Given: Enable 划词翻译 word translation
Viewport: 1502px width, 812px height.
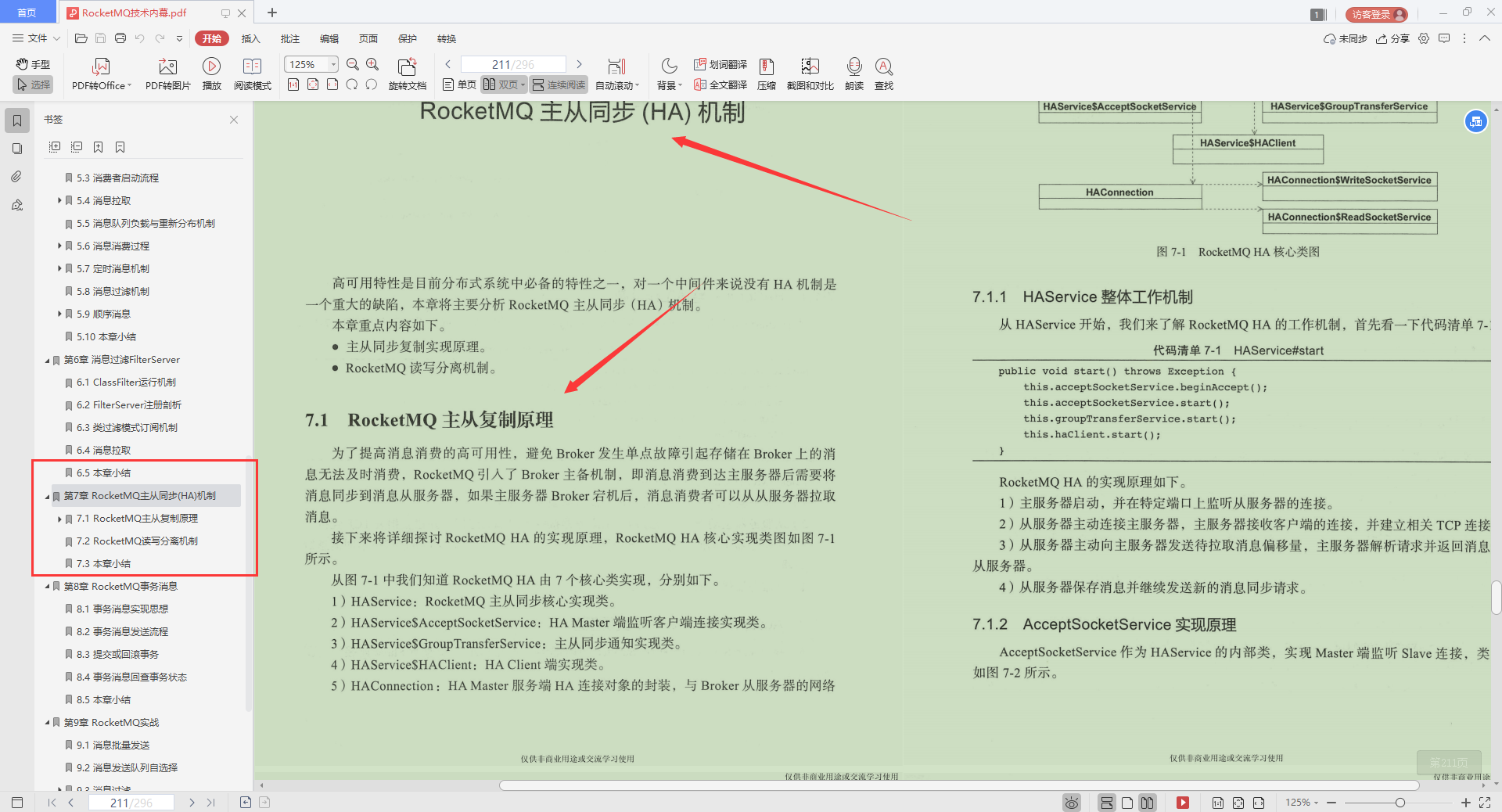Looking at the screenshot, I should pos(720,64).
